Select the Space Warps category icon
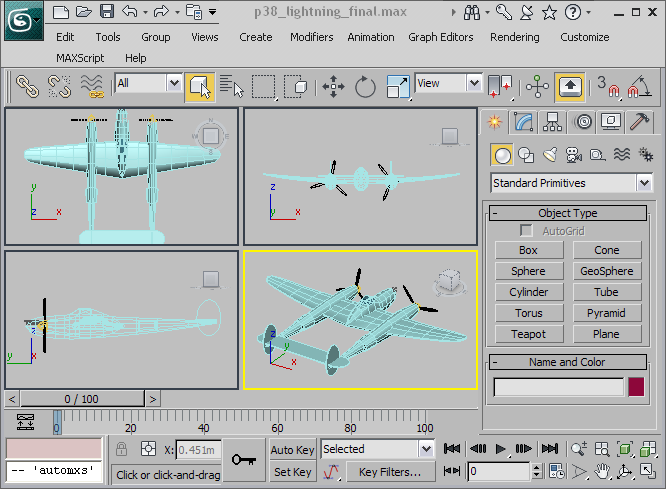The height and width of the screenshot is (489, 666). 622,155
